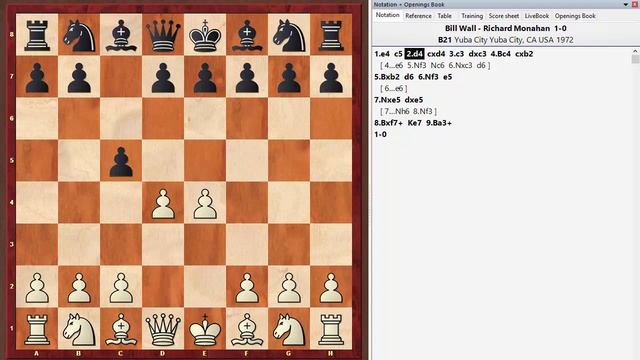Jump to move 1.e4 in notation
The height and width of the screenshot is (360, 640).
point(382,54)
